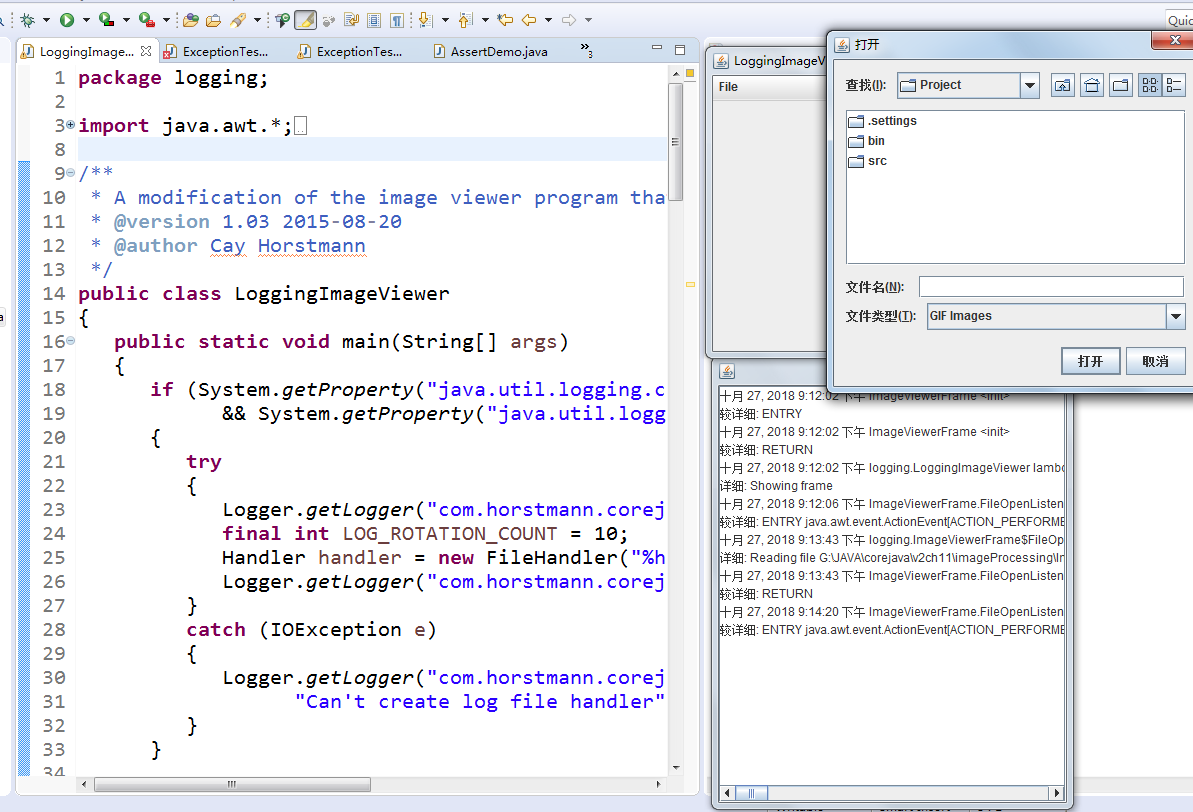
Task: Toggle the highlighted Mark Occurrences button
Action: pyautogui.click(x=305, y=19)
